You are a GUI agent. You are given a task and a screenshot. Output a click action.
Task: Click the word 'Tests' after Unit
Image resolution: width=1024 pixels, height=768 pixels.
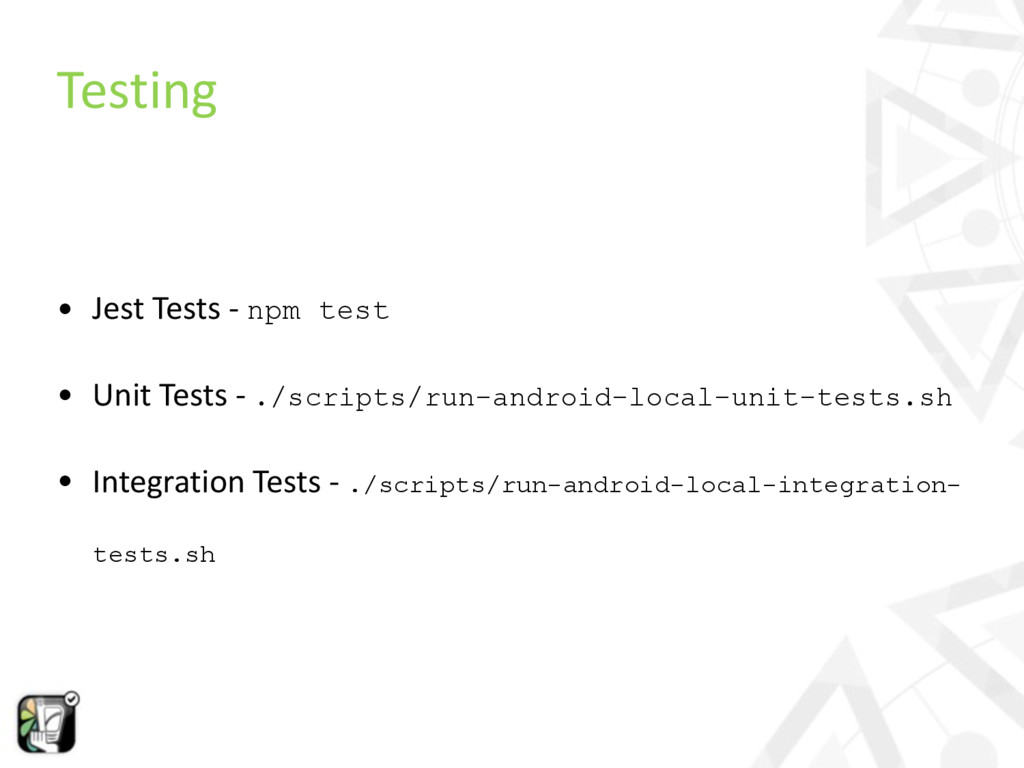(193, 396)
